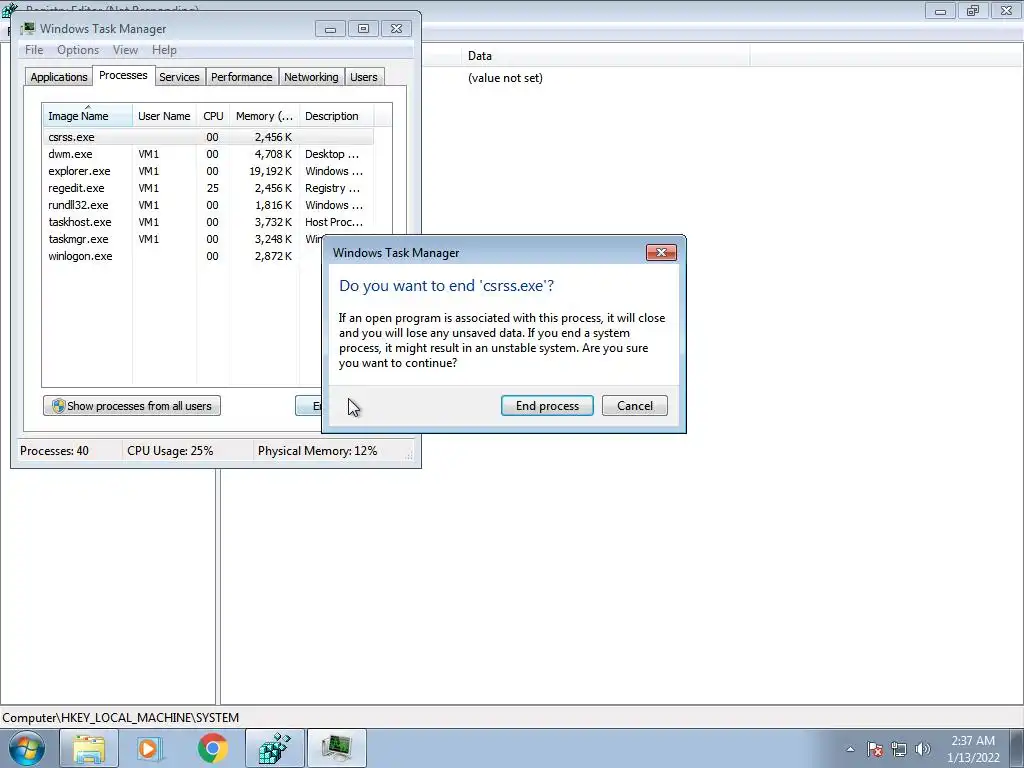This screenshot has height=768, width=1024.
Task: Open Windows Explorer from taskbar
Action: click(x=89, y=748)
